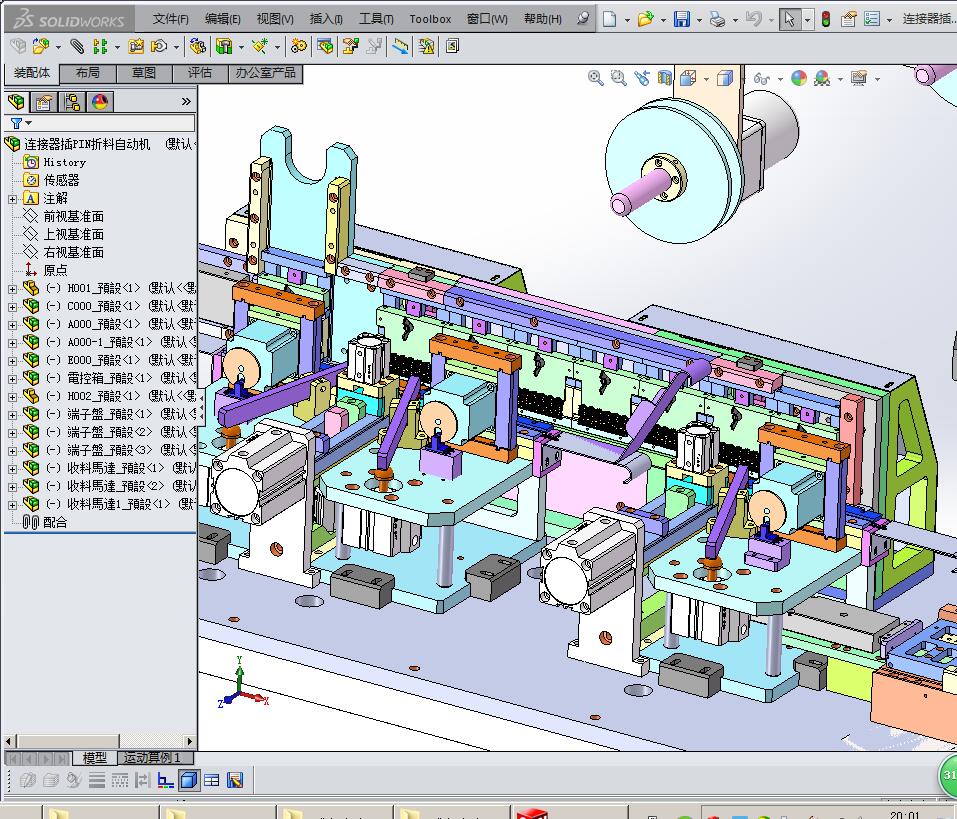
Task: Toggle Hide/Show Items eyeglasses icon
Action: point(762,78)
